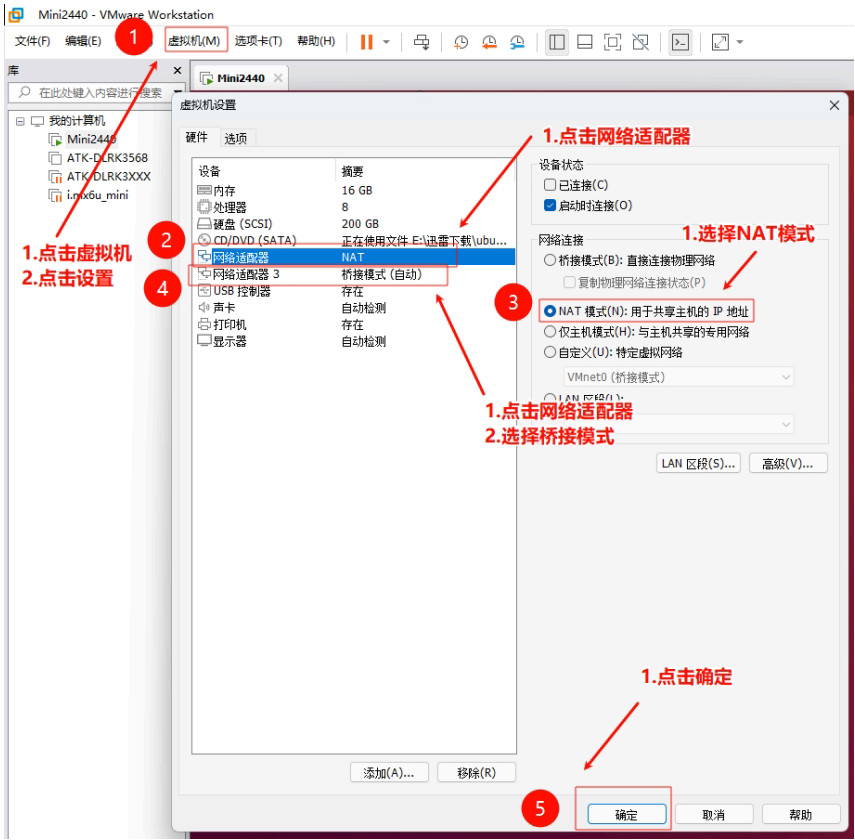Click the LAN 区段(S)... button
The image size is (855, 840).
coord(698,464)
